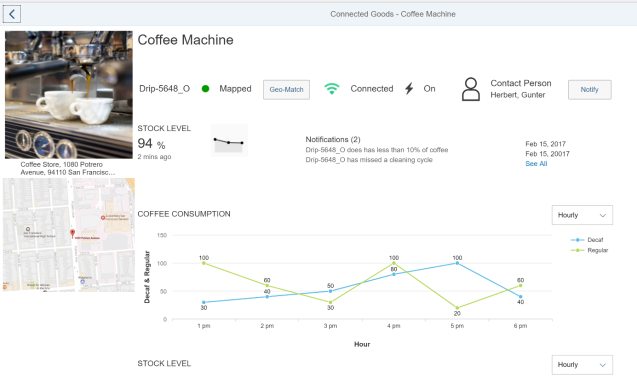Click the Regular 20 data point at 5 pm

(457, 308)
